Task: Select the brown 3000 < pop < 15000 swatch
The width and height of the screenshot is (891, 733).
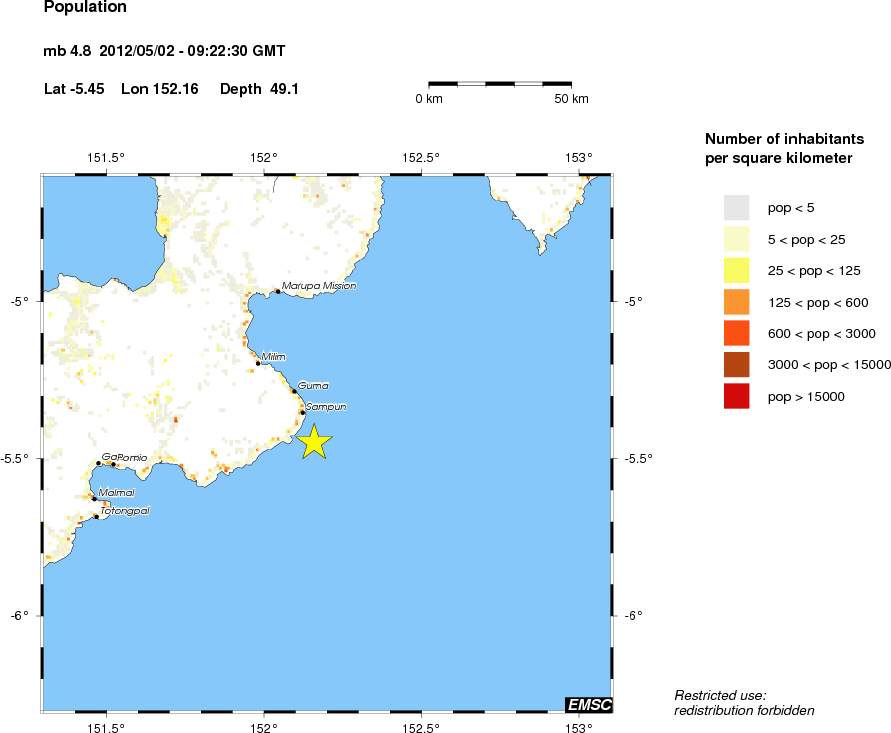Action: (736, 365)
